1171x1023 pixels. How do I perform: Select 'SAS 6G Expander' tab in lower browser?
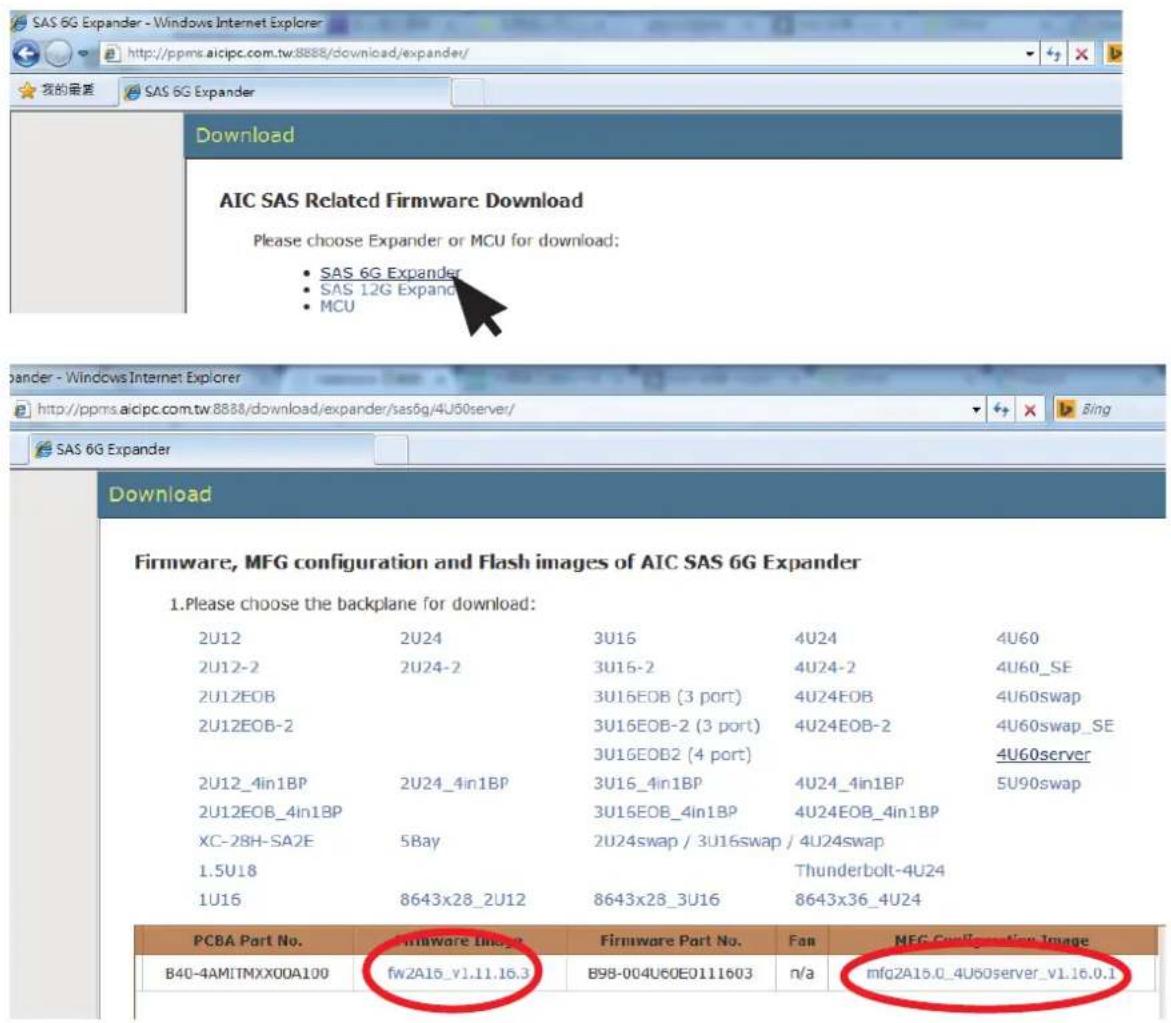202,450
